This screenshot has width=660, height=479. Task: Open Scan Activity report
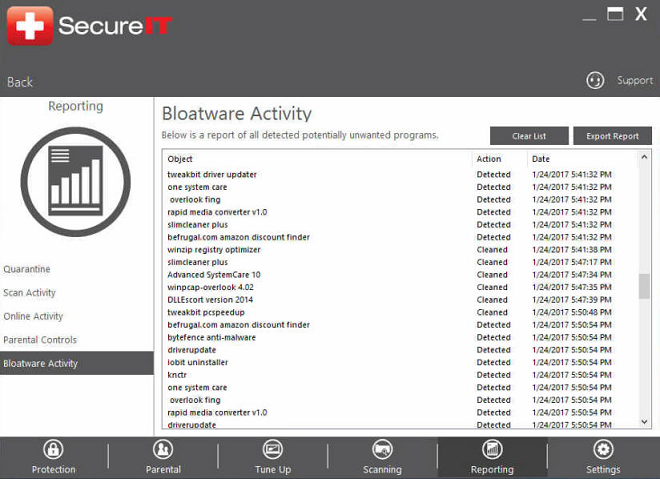click(x=30, y=293)
